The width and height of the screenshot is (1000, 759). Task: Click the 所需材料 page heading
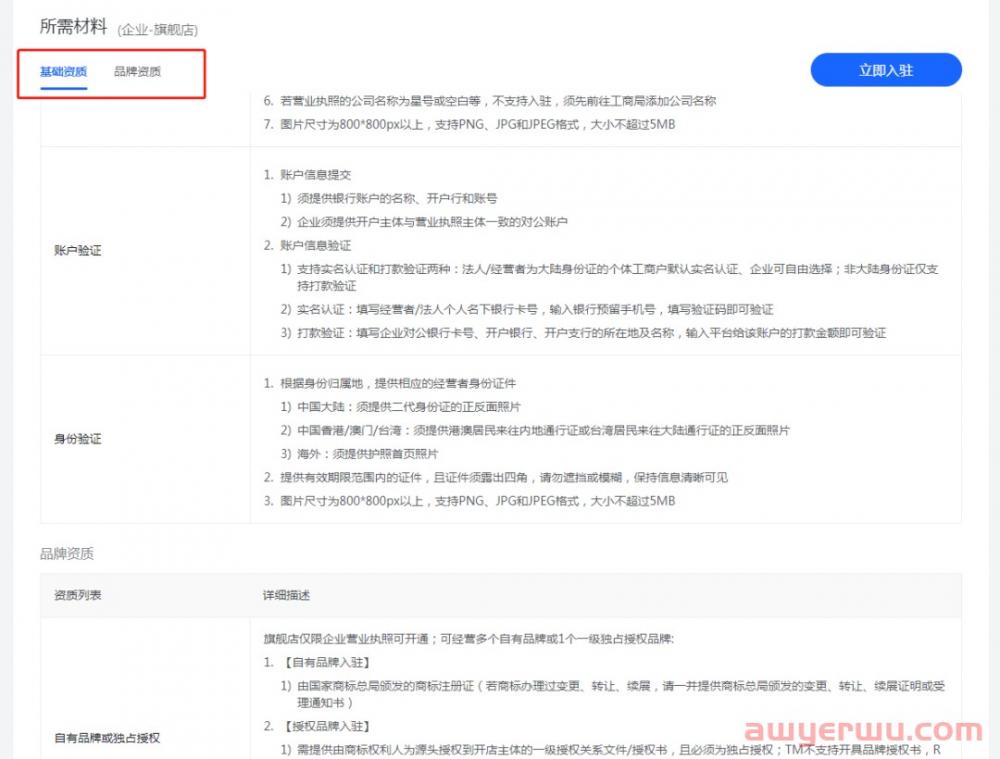(73, 27)
